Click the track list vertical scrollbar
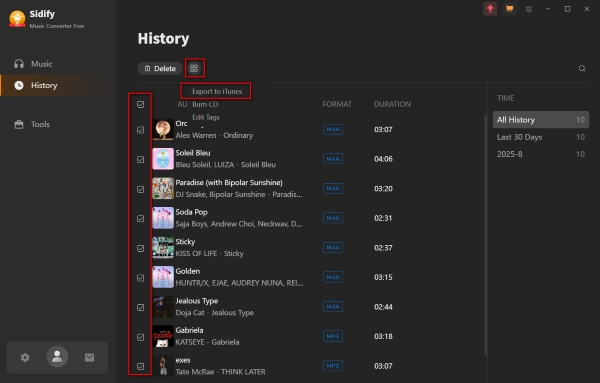 (486, 235)
